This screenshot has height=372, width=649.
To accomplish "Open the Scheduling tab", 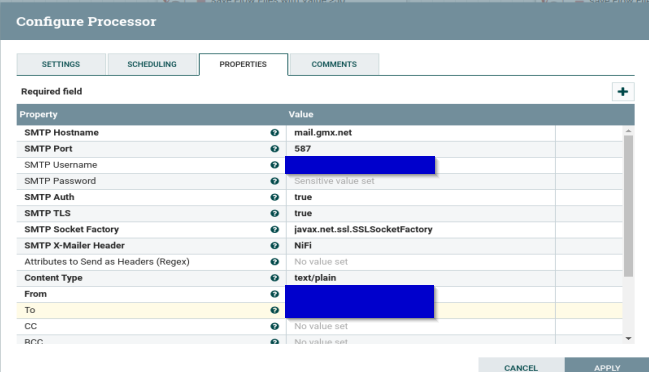I will pyautogui.click(x=152, y=64).
